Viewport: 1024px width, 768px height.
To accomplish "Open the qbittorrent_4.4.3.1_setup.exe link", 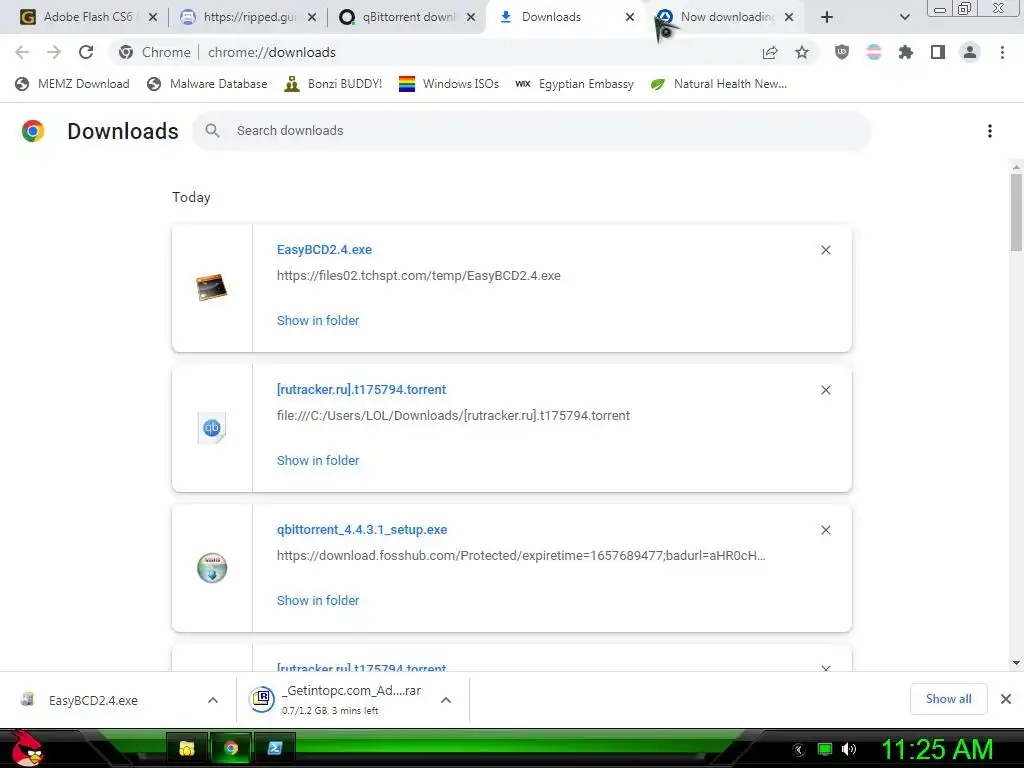I will tap(362, 530).
